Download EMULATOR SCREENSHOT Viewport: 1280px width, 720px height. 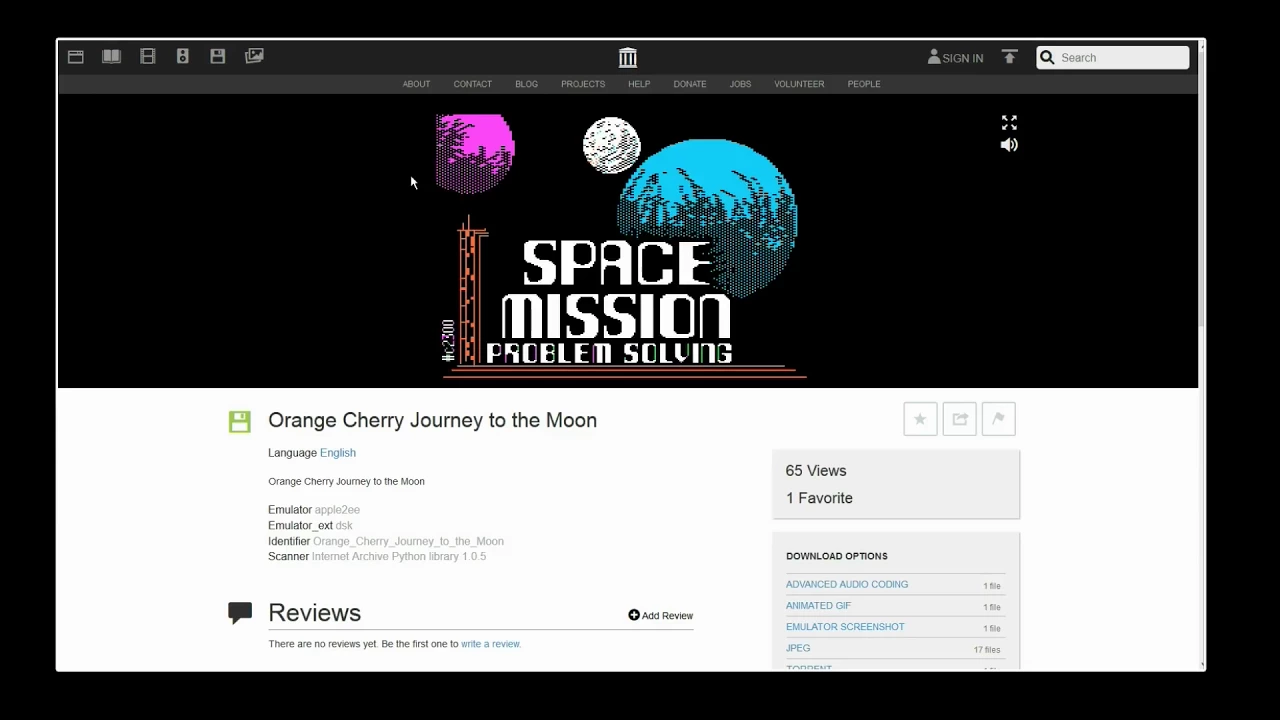pyautogui.click(x=845, y=627)
